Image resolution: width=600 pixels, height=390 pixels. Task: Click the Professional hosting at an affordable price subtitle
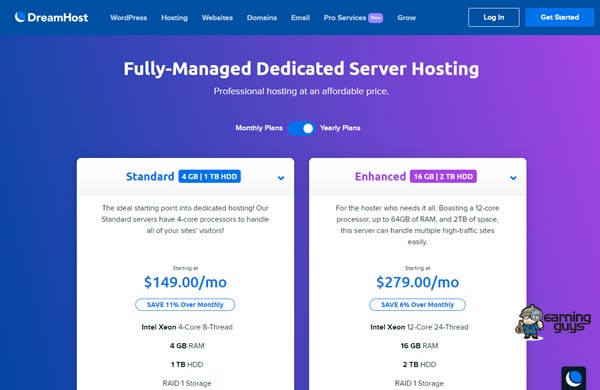point(301,91)
